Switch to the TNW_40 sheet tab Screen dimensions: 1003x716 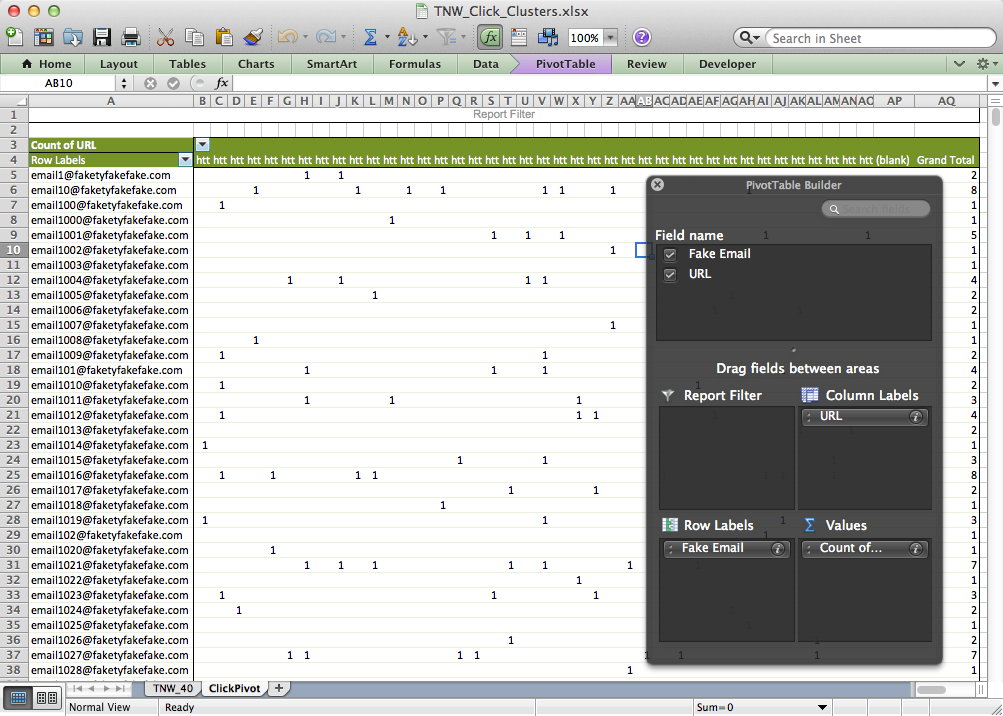(172, 688)
